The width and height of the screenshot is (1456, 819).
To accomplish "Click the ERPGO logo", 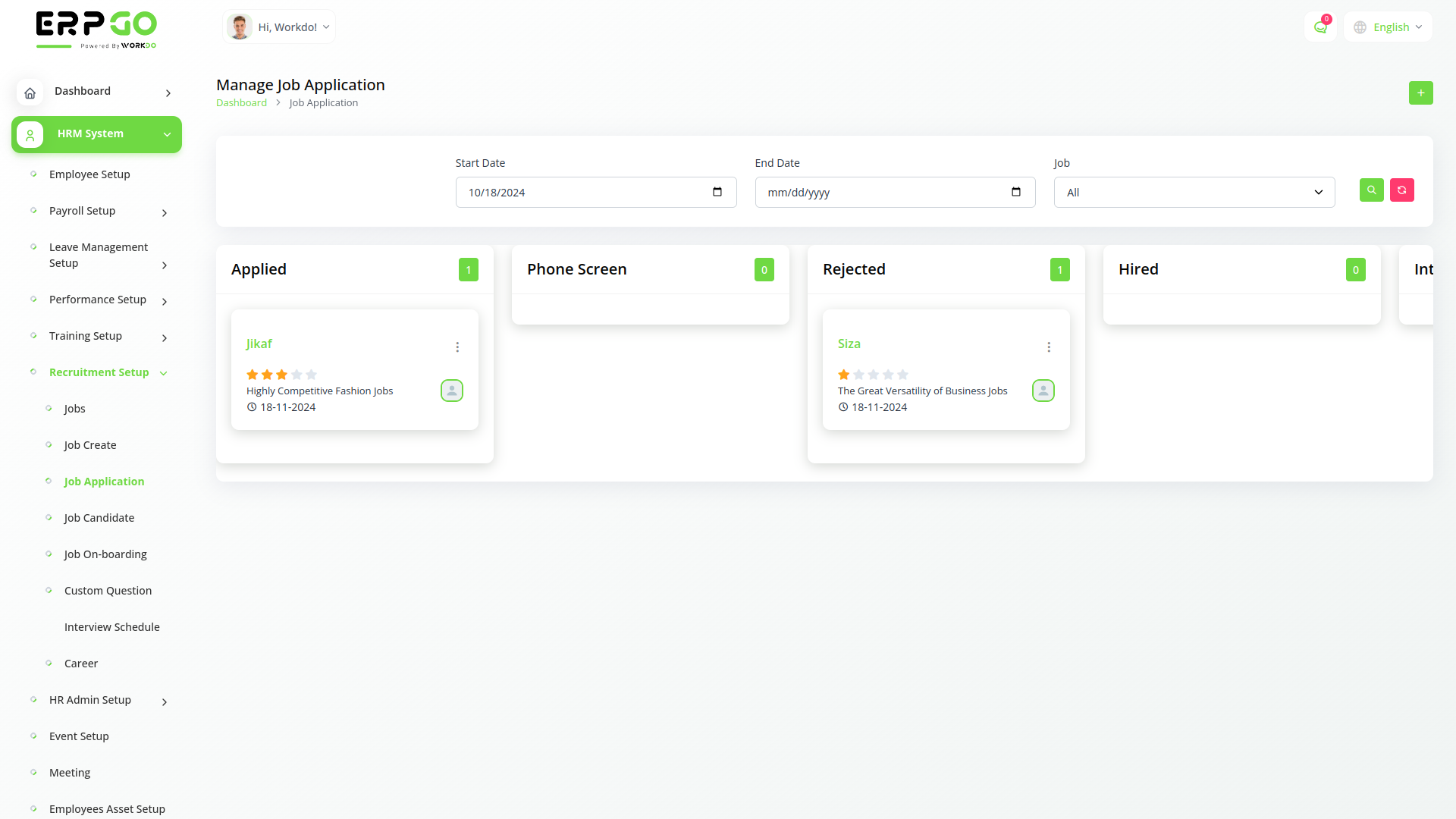I will (96, 29).
